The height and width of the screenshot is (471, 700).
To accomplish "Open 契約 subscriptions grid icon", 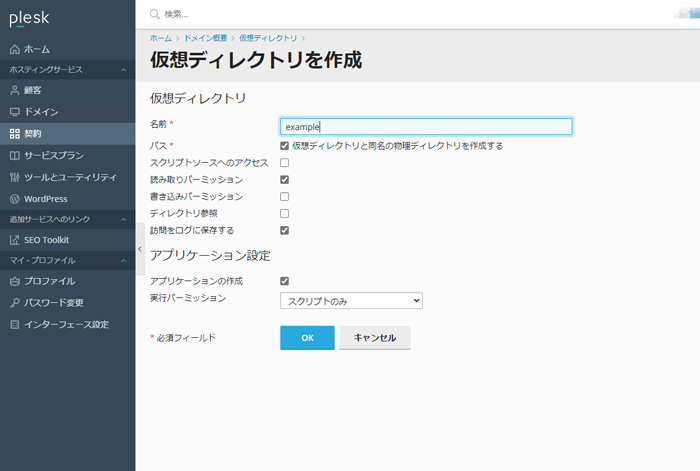I will (x=15, y=133).
